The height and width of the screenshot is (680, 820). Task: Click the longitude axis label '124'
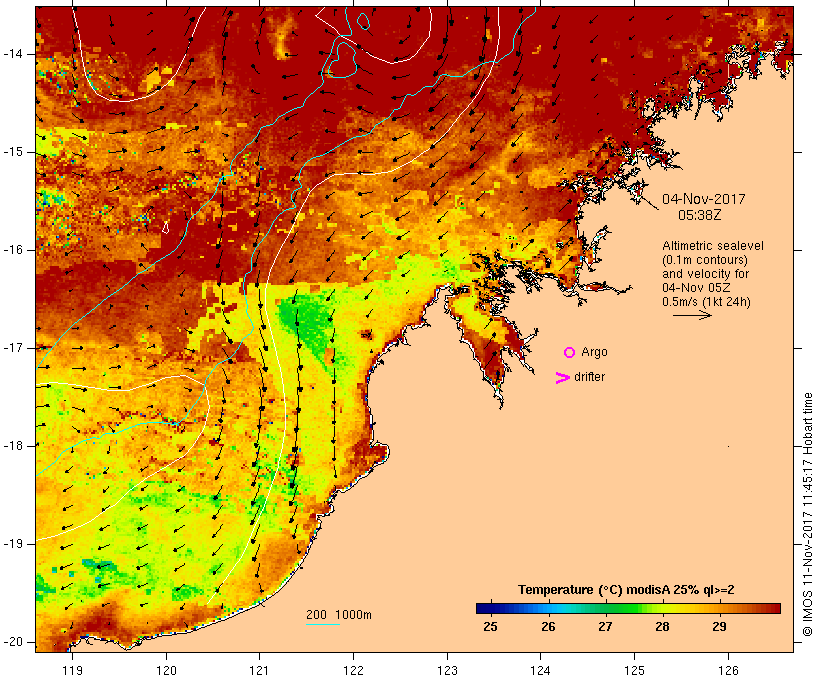click(540, 670)
